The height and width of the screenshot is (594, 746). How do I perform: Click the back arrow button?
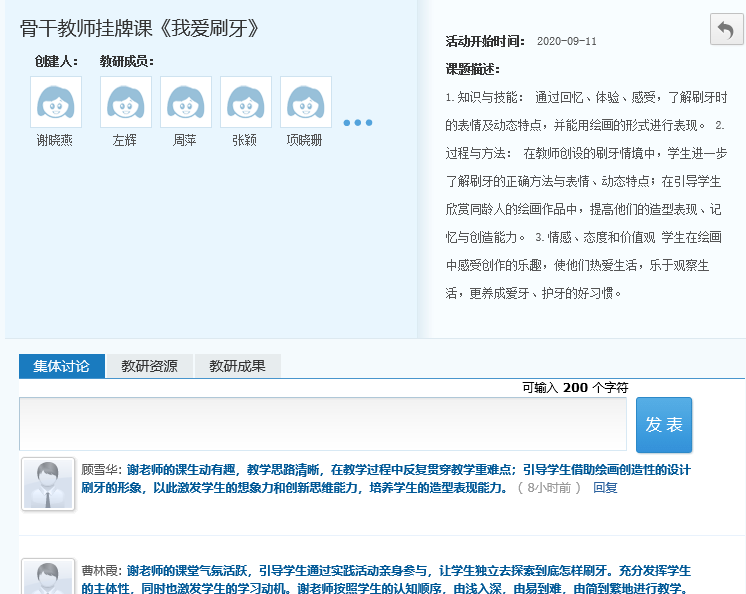[x=726, y=29]
